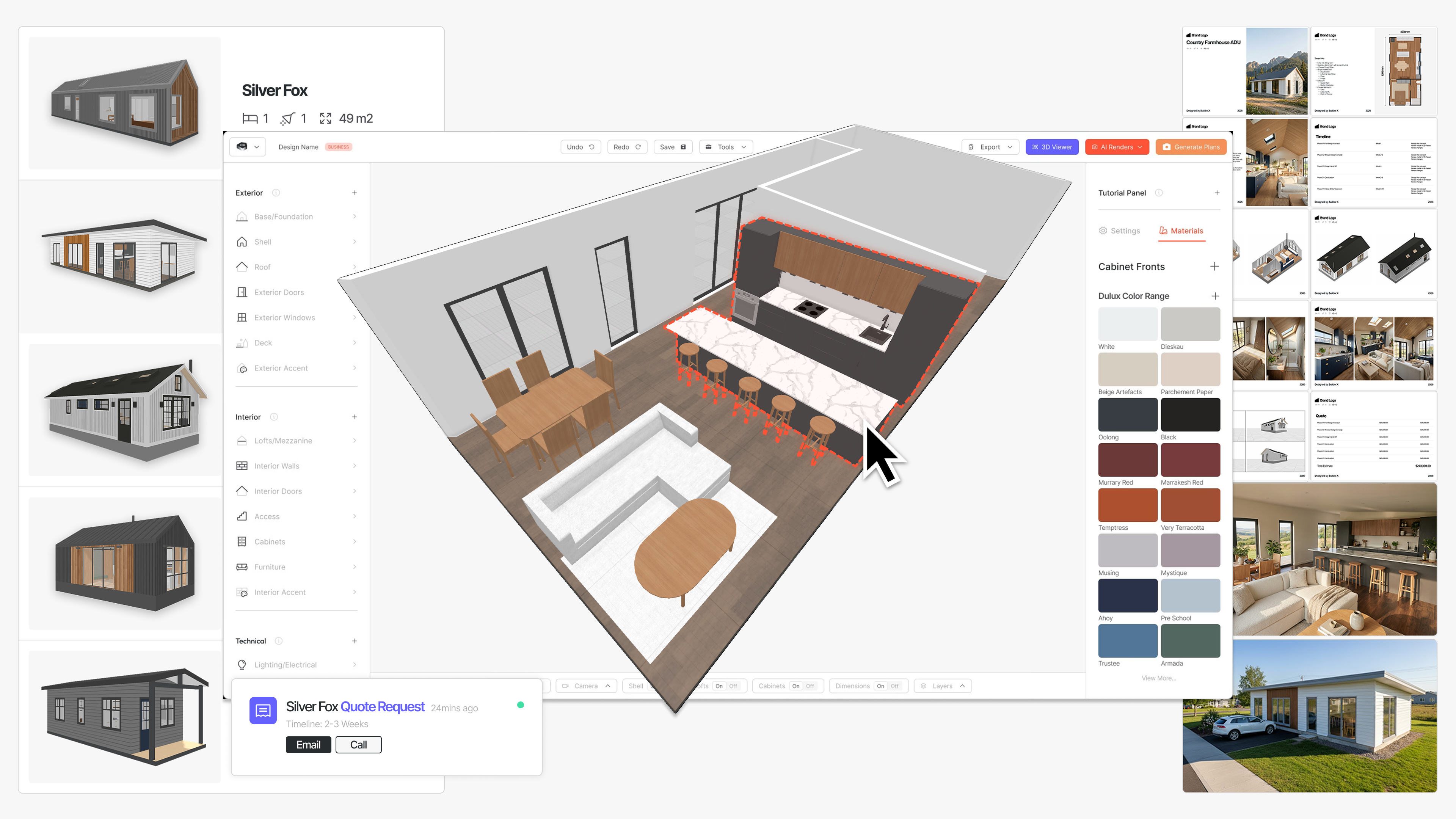Open the 3D Viewer button
This screenshot has width=1456, height=819.
click(x=1052, y=147)
